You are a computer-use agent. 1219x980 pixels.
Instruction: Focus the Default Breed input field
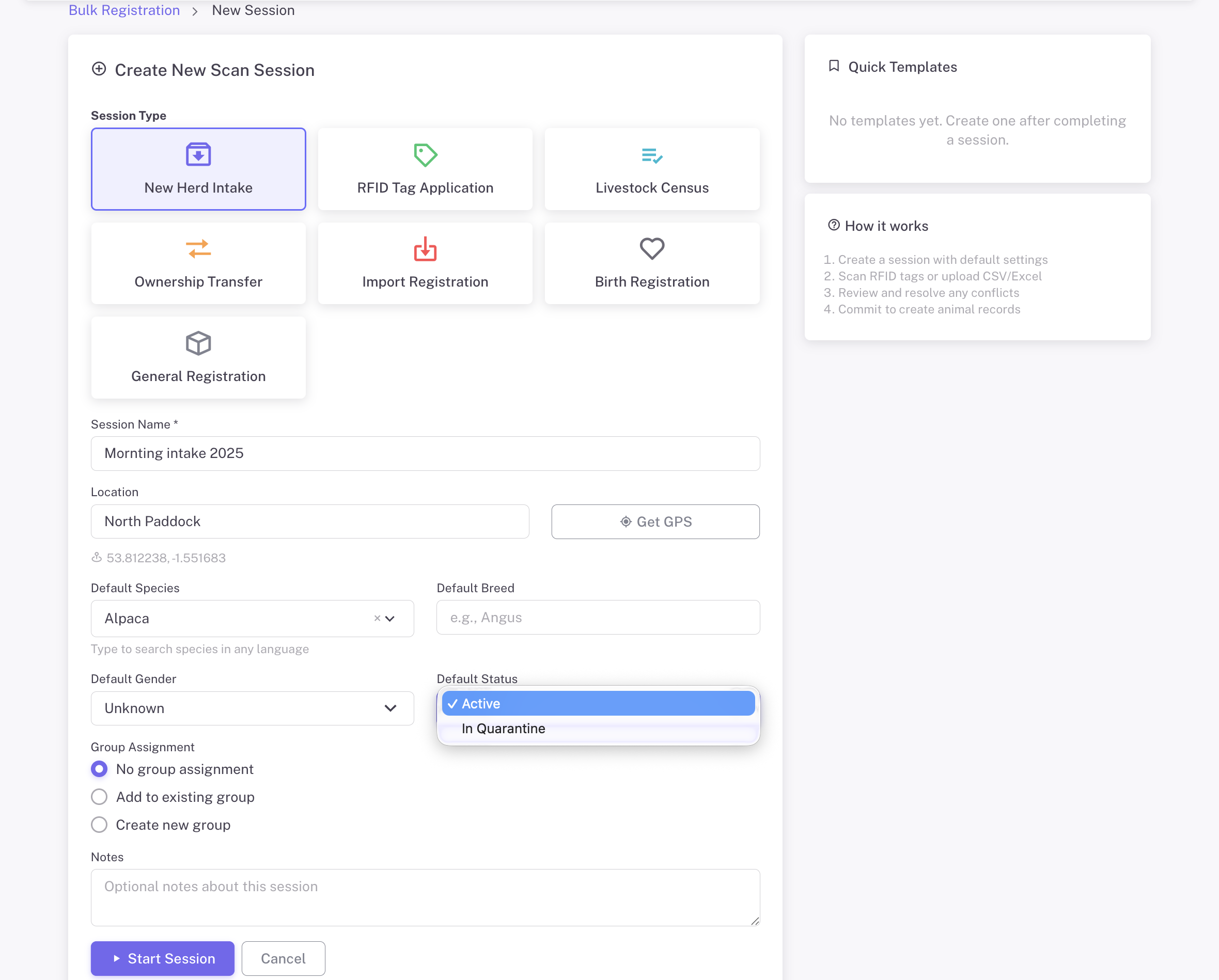point(598,617)
